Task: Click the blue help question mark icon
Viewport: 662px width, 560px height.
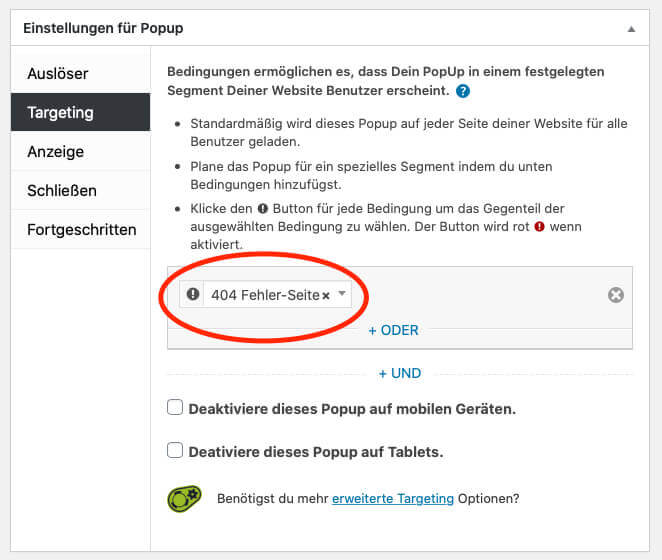Action: point(463,91)
